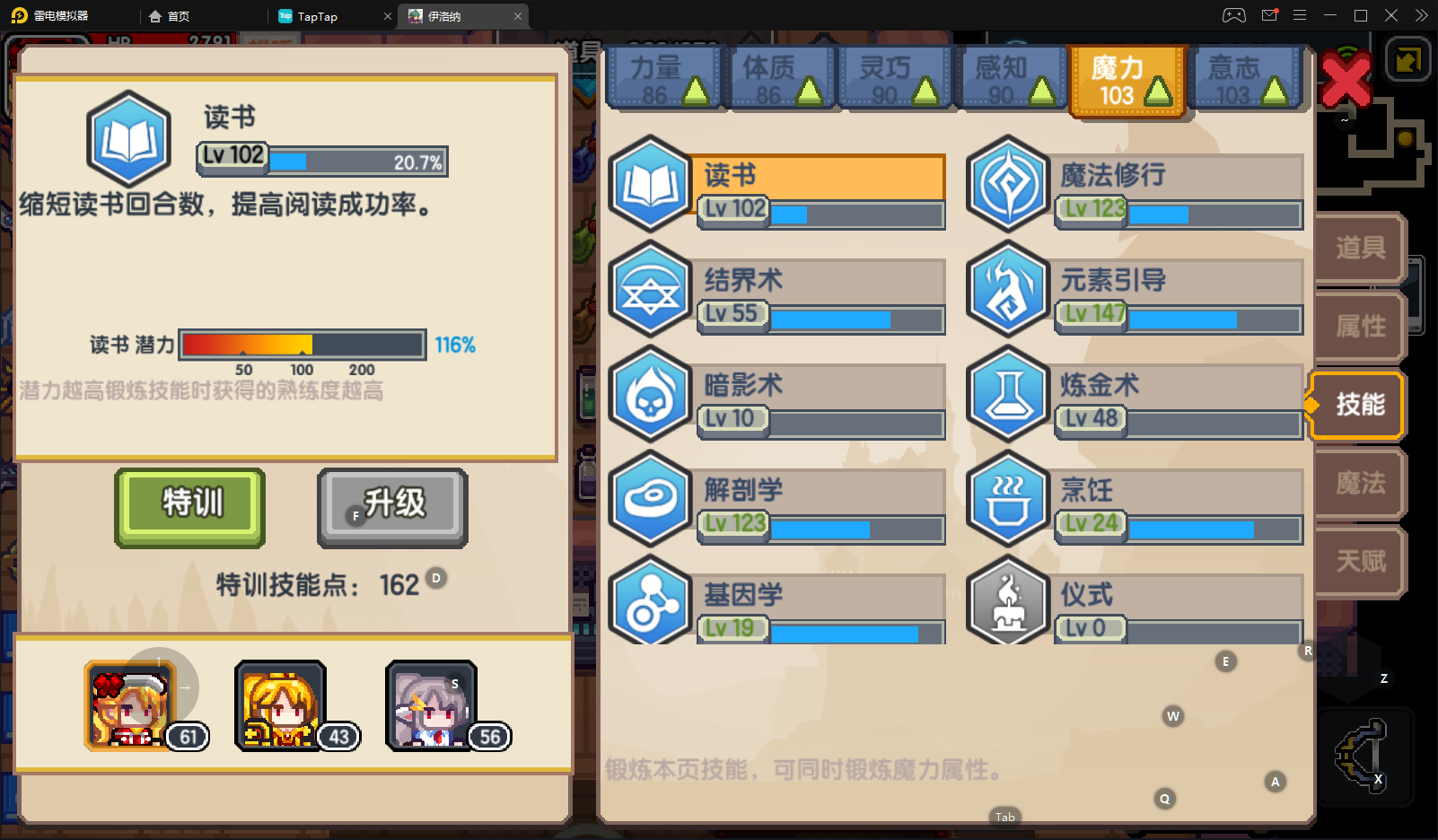The image size is (1438, 840).
Task: Select the 烹饪 cooking pot icon
Action: click(x=1008, y=499)
